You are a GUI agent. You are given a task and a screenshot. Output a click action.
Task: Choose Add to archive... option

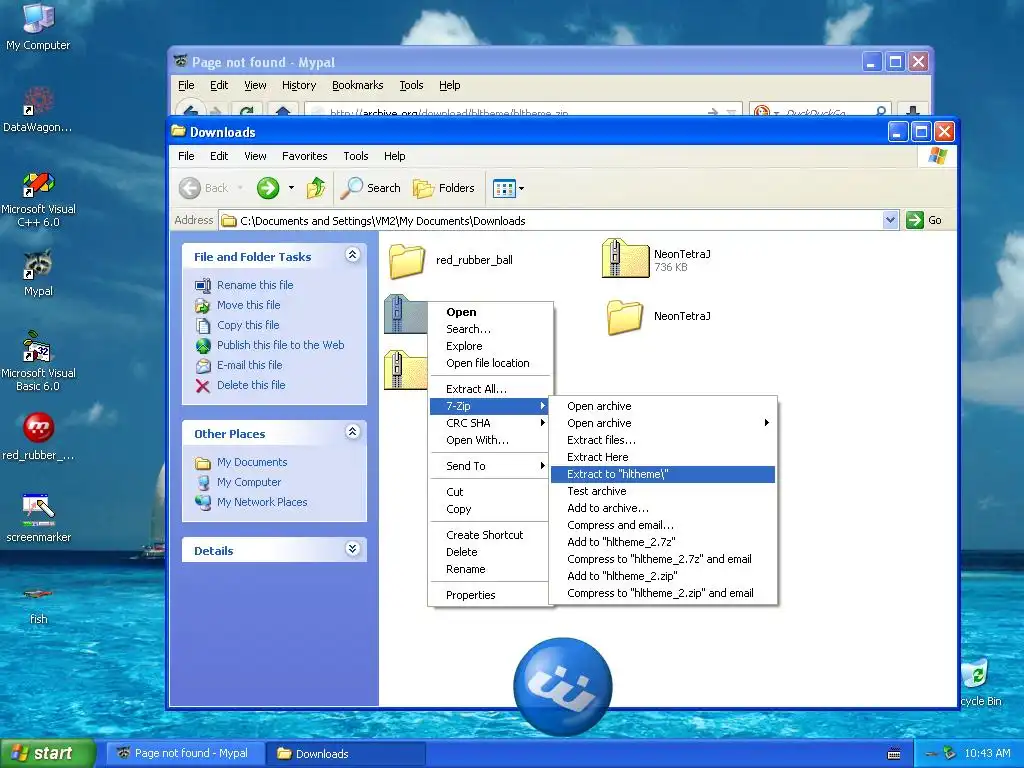click(x=663, y=508)
